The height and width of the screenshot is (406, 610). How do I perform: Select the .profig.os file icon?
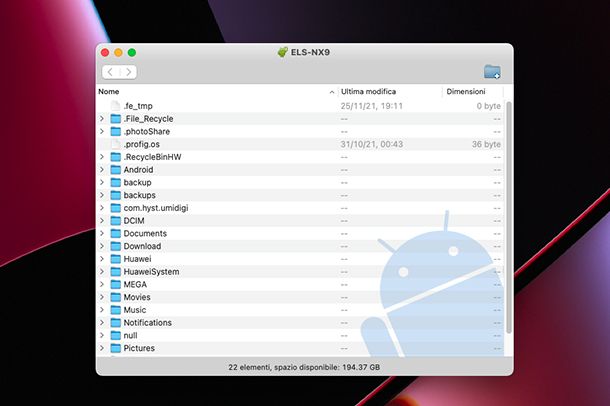click(x=116, y=144)
